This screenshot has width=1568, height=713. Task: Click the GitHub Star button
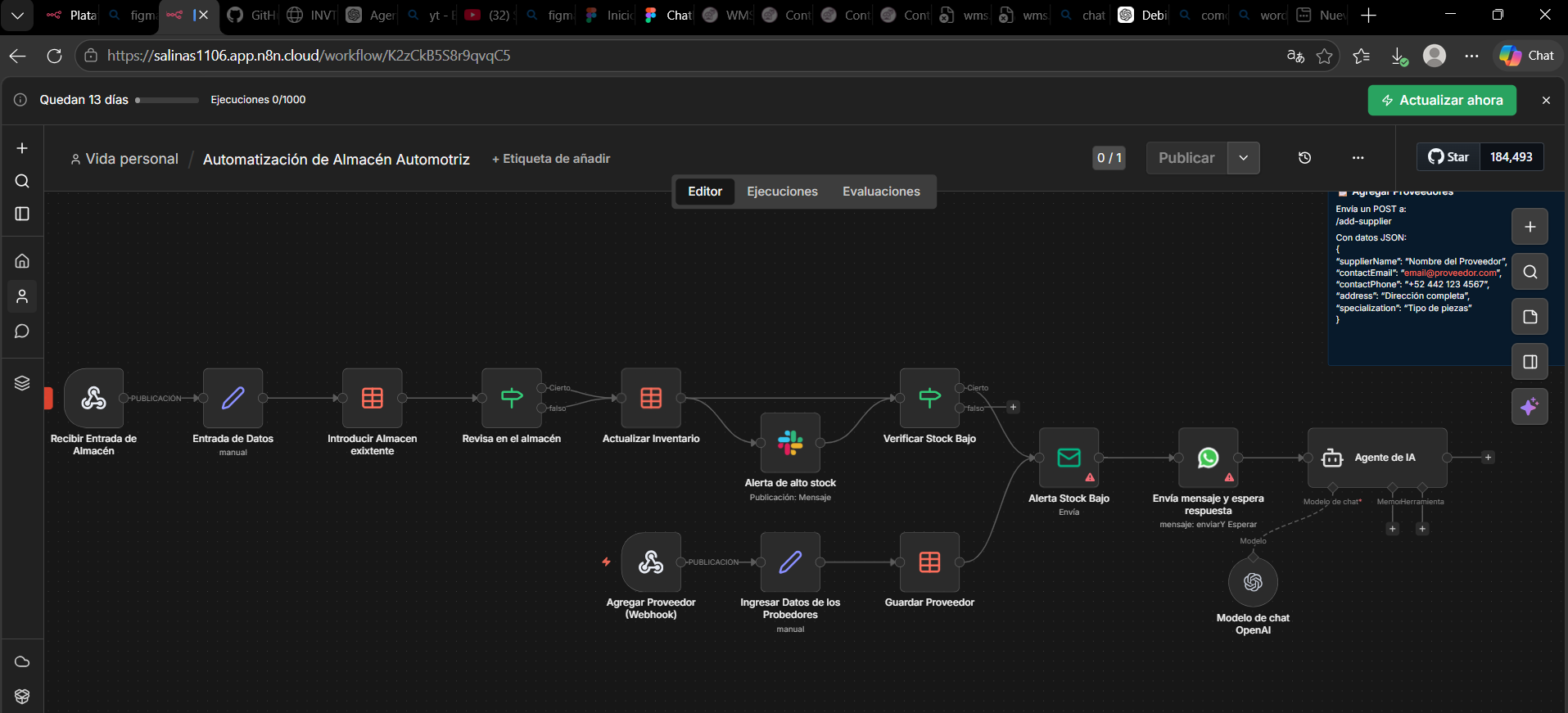[x=1448, y=157]
